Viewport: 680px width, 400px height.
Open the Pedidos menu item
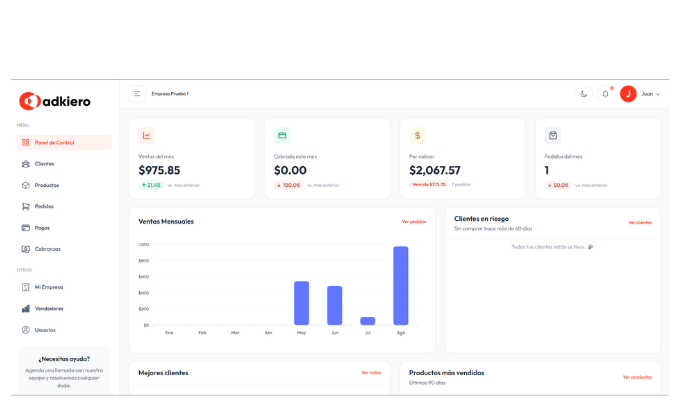click(64, 206)
